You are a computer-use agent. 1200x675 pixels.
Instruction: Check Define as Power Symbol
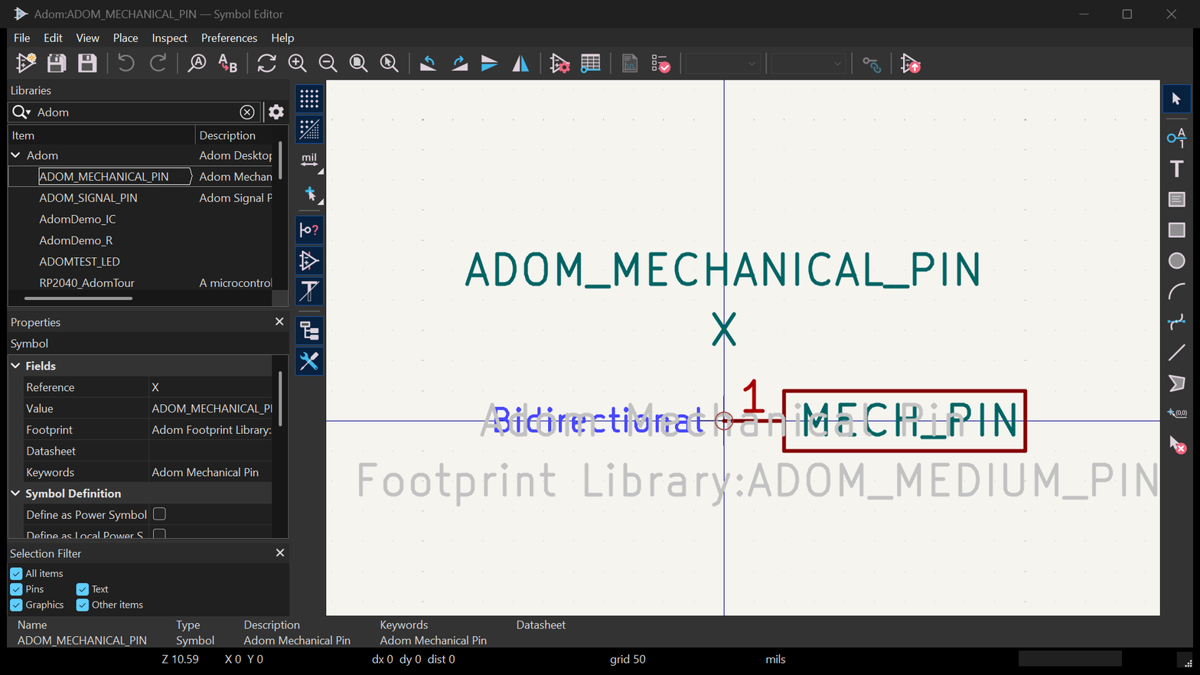(159, 514)
